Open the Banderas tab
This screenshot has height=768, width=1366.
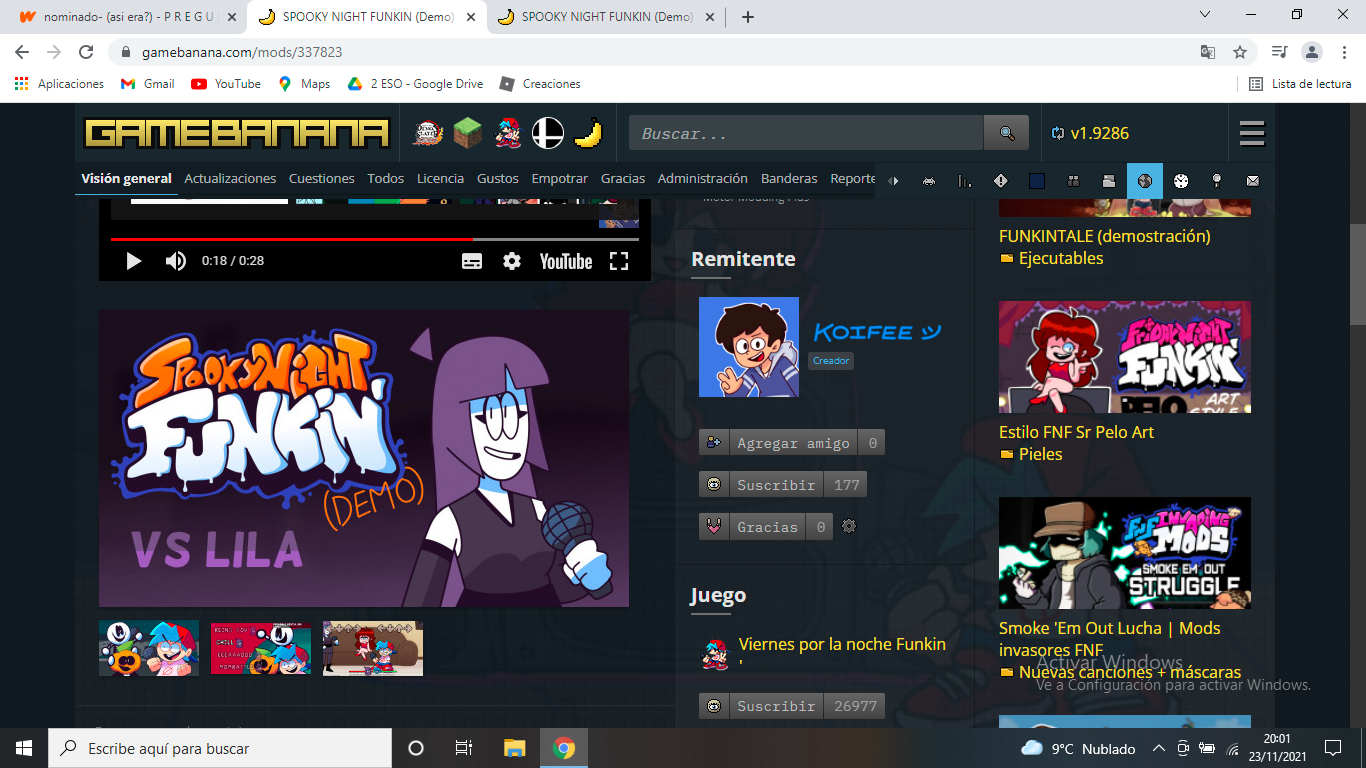(789, 179)
